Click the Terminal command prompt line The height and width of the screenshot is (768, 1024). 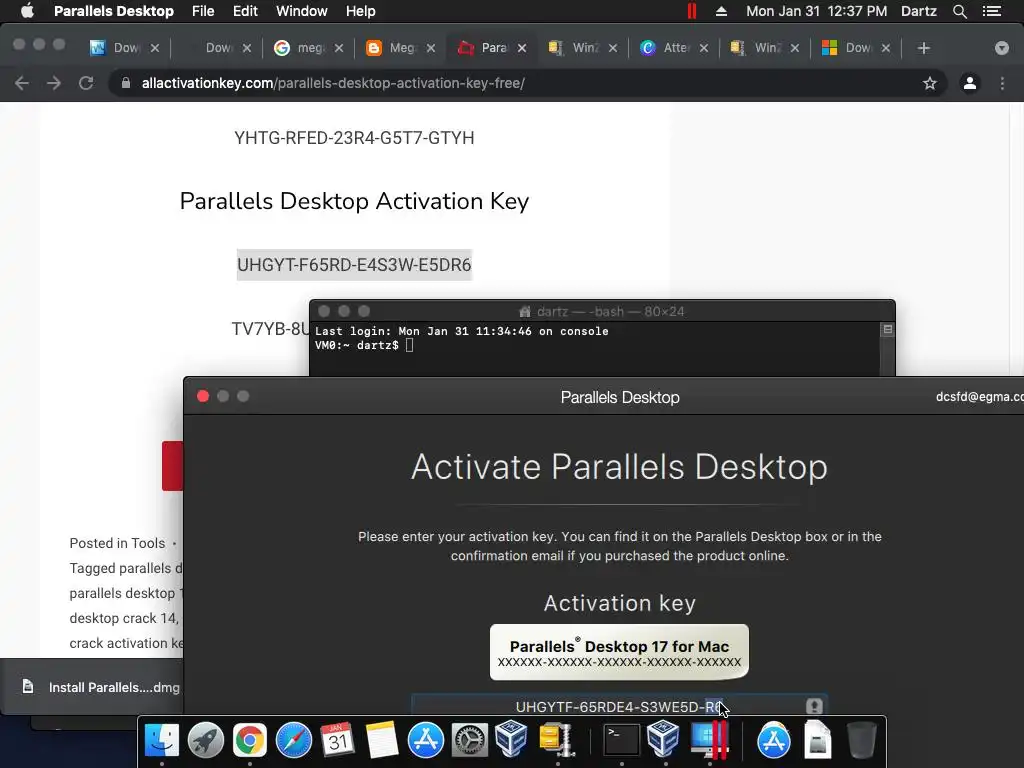(364, 345)
